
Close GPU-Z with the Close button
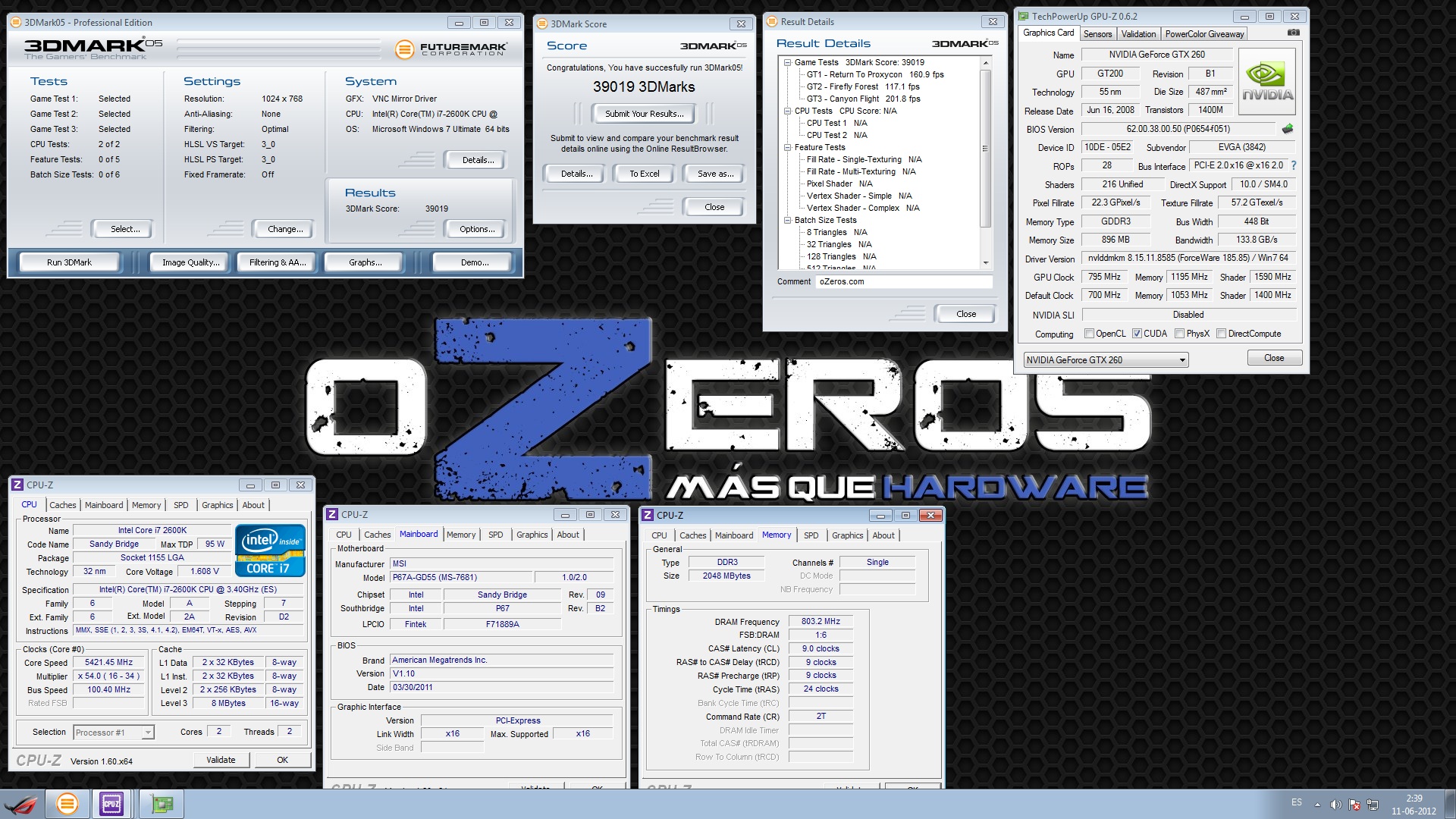click(1274, 358)
